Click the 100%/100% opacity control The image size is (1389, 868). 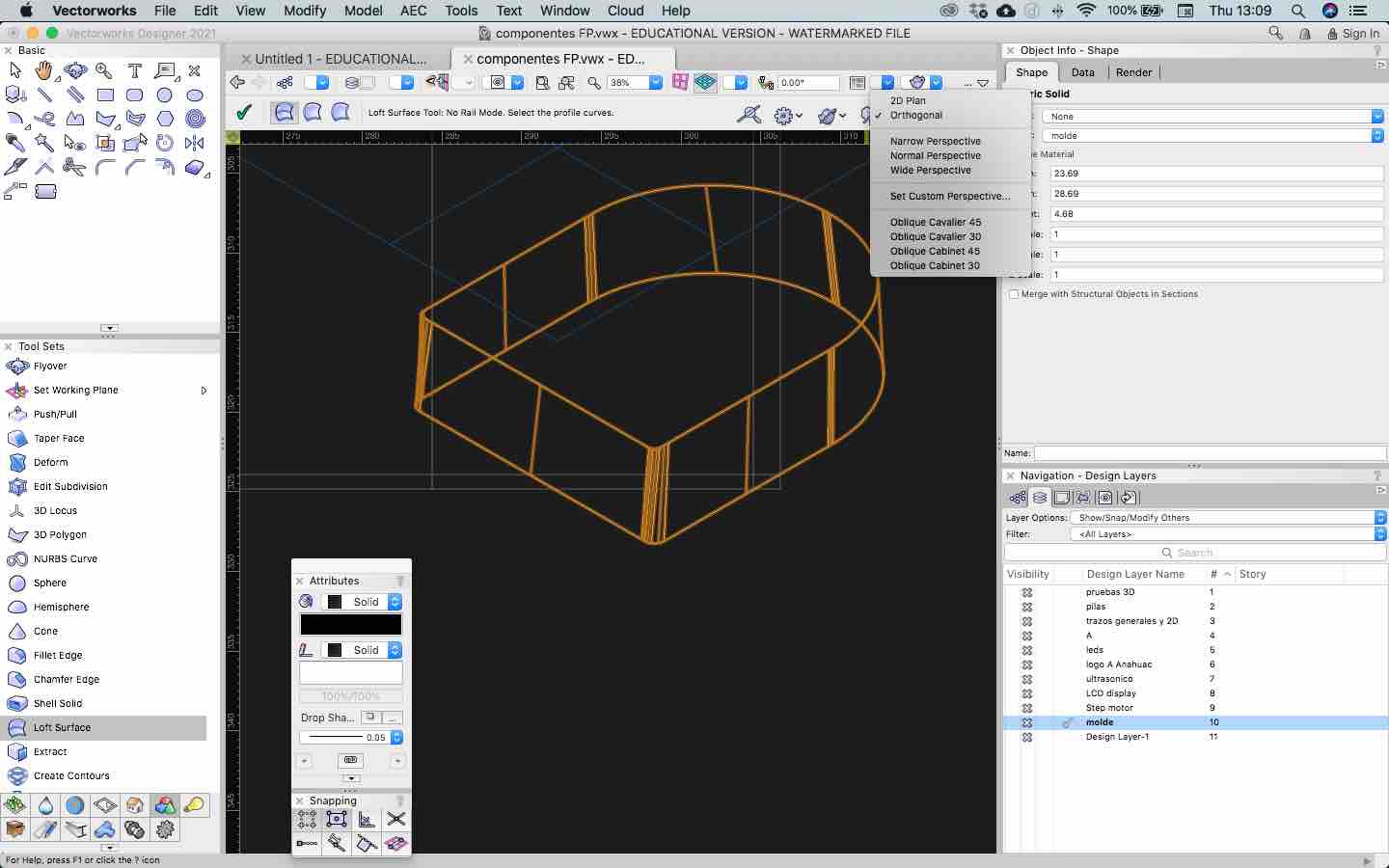pyautogui.click(x=351, y=696)
